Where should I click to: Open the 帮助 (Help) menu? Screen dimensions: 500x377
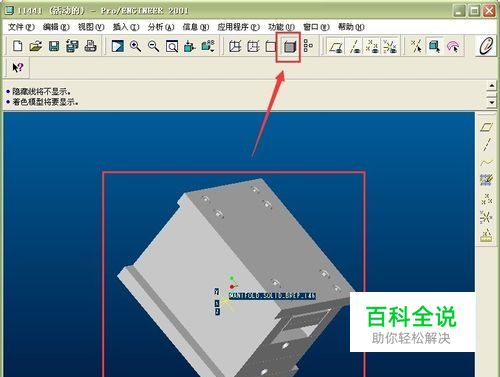[351, 27]
